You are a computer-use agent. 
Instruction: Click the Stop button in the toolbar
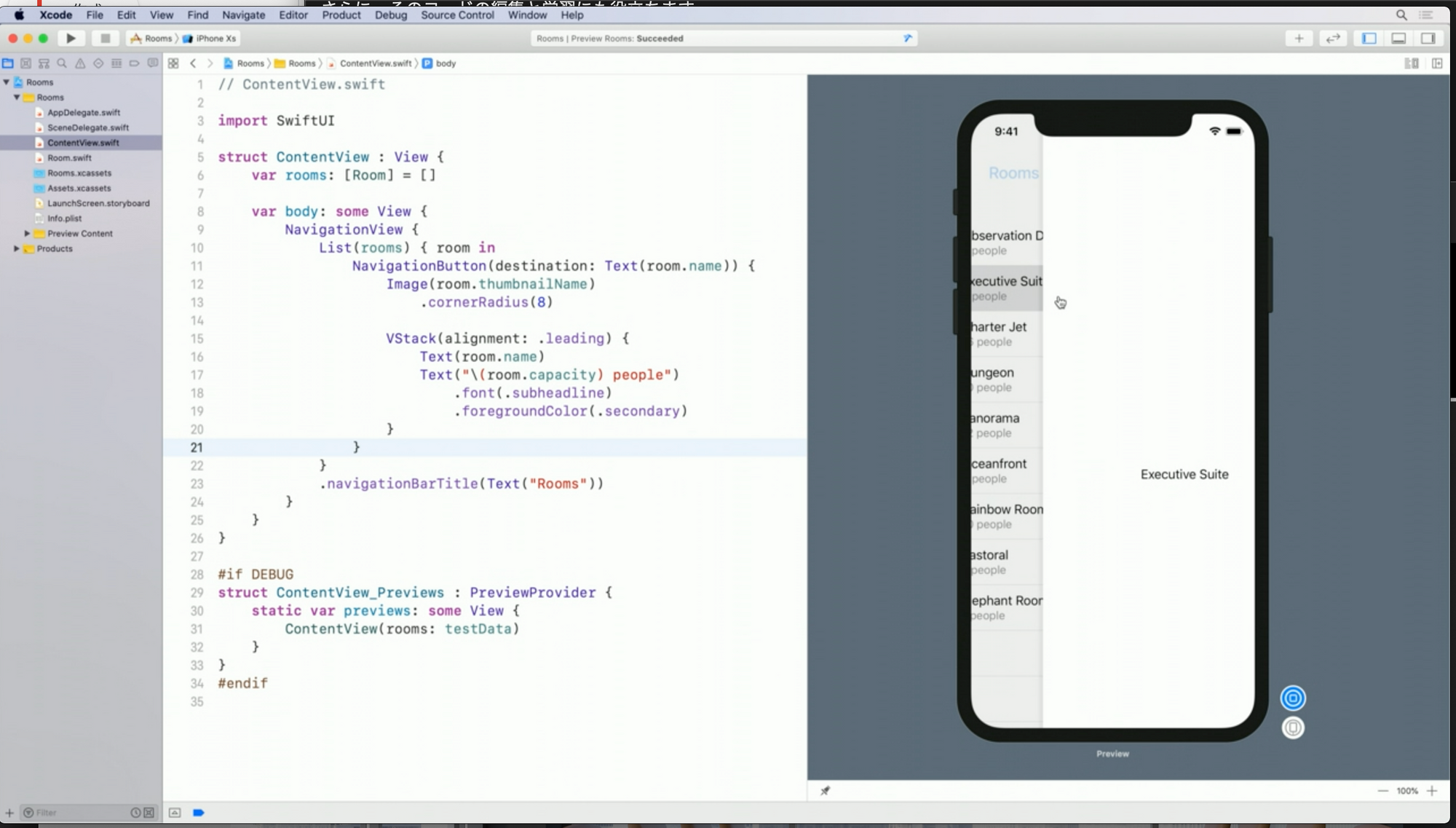(x=105, y=39)
